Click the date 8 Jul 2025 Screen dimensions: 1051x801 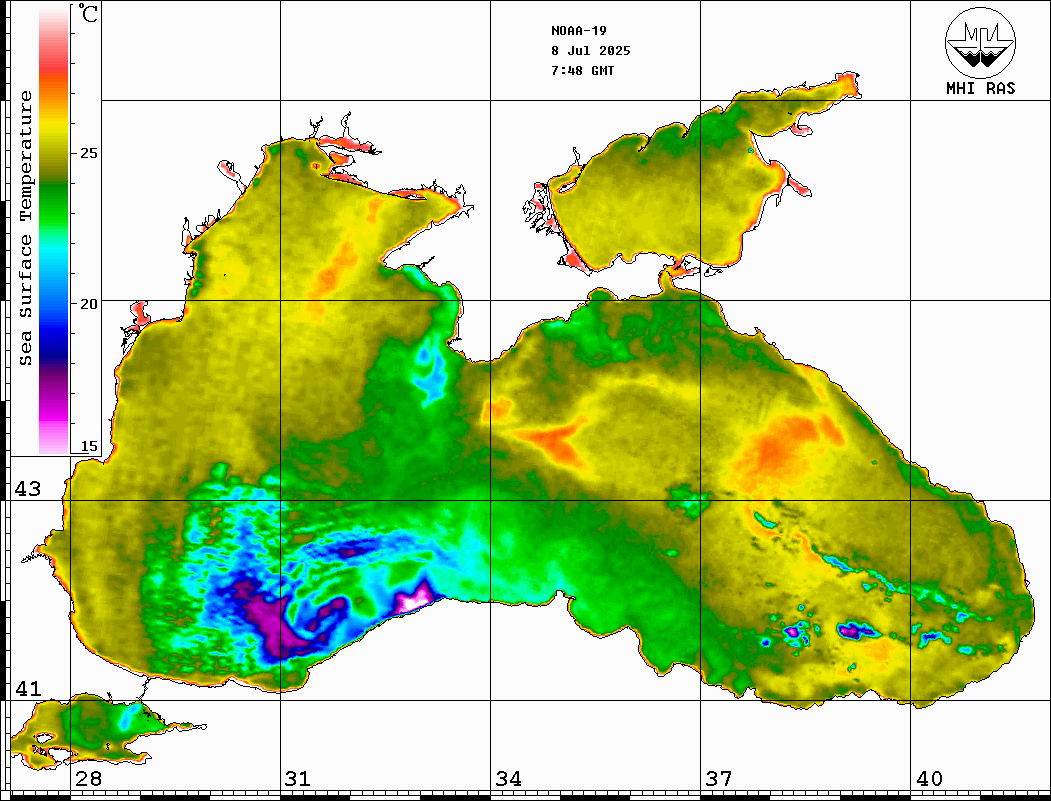coord(591,51)
